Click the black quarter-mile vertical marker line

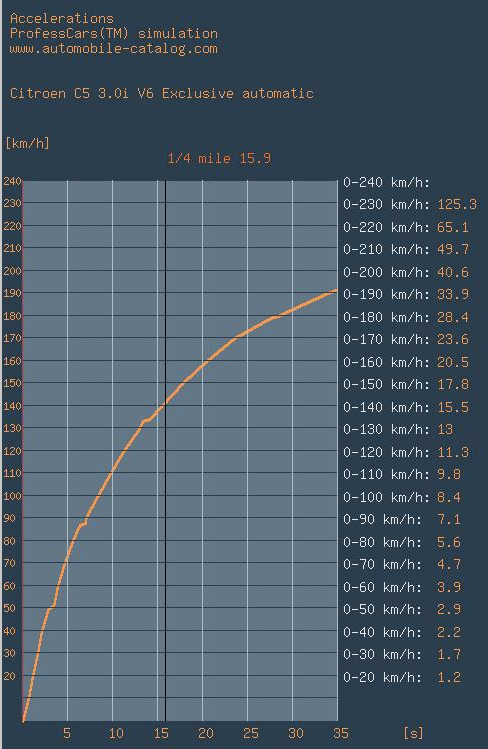[x=165, y=450]
